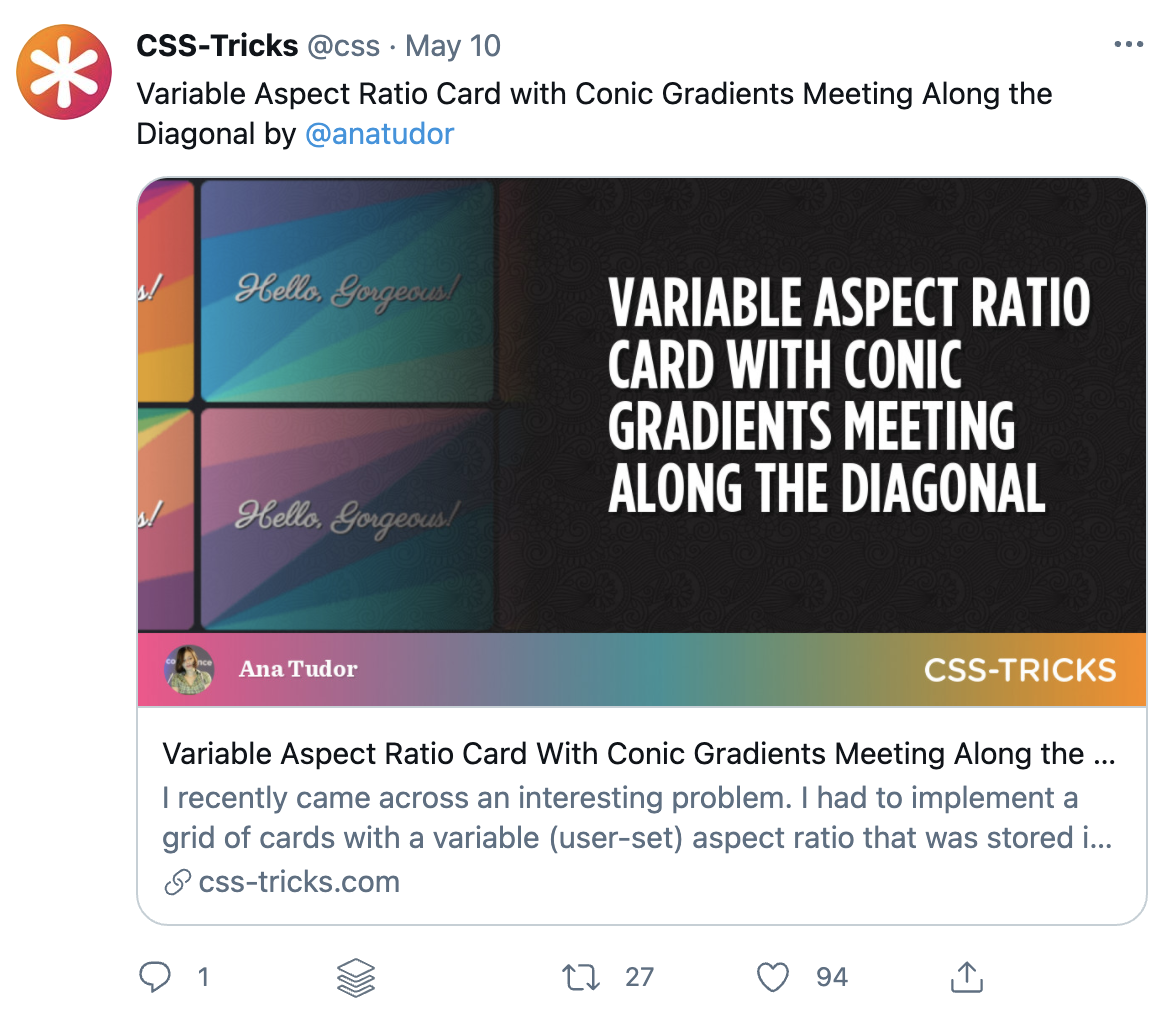This screenshot has height=1022, width=1176.
Task: Click the @anatudor mention link
Action: click(379, 133)
